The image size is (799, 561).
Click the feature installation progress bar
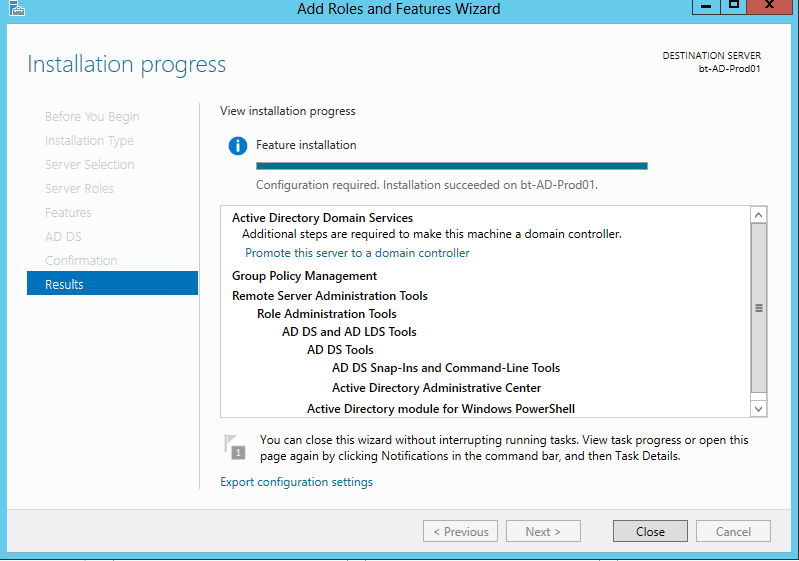pyautogui.click(x=451, y=166)
